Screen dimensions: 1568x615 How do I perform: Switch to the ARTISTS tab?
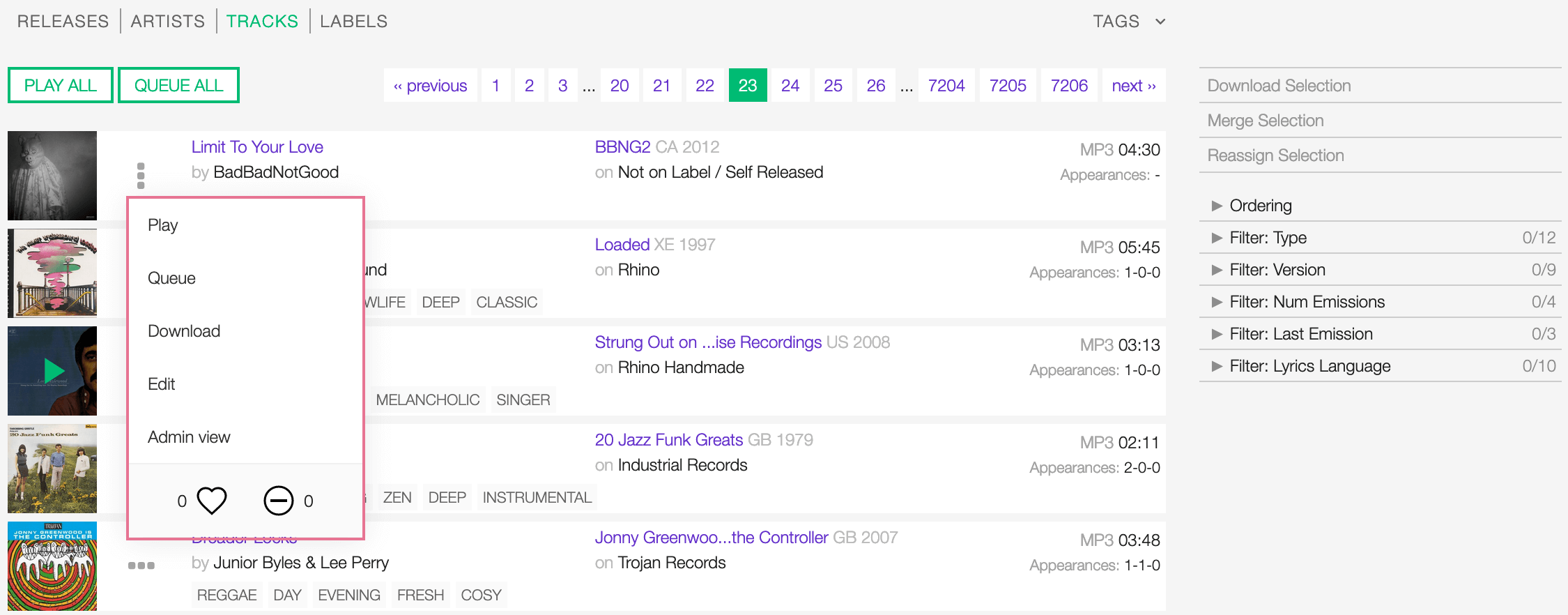pyautogui.click(x=168, y=22)
